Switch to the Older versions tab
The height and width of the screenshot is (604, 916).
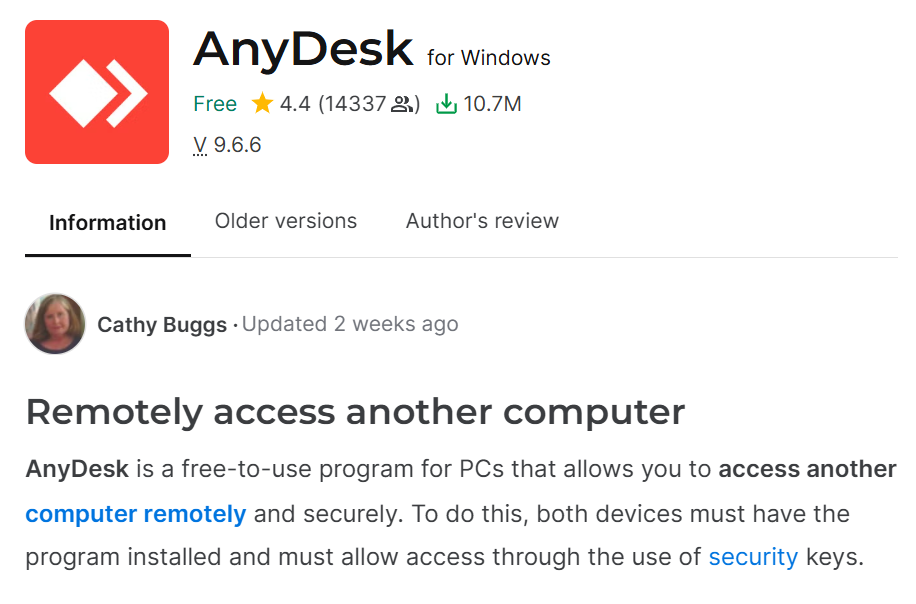(286, 221)
